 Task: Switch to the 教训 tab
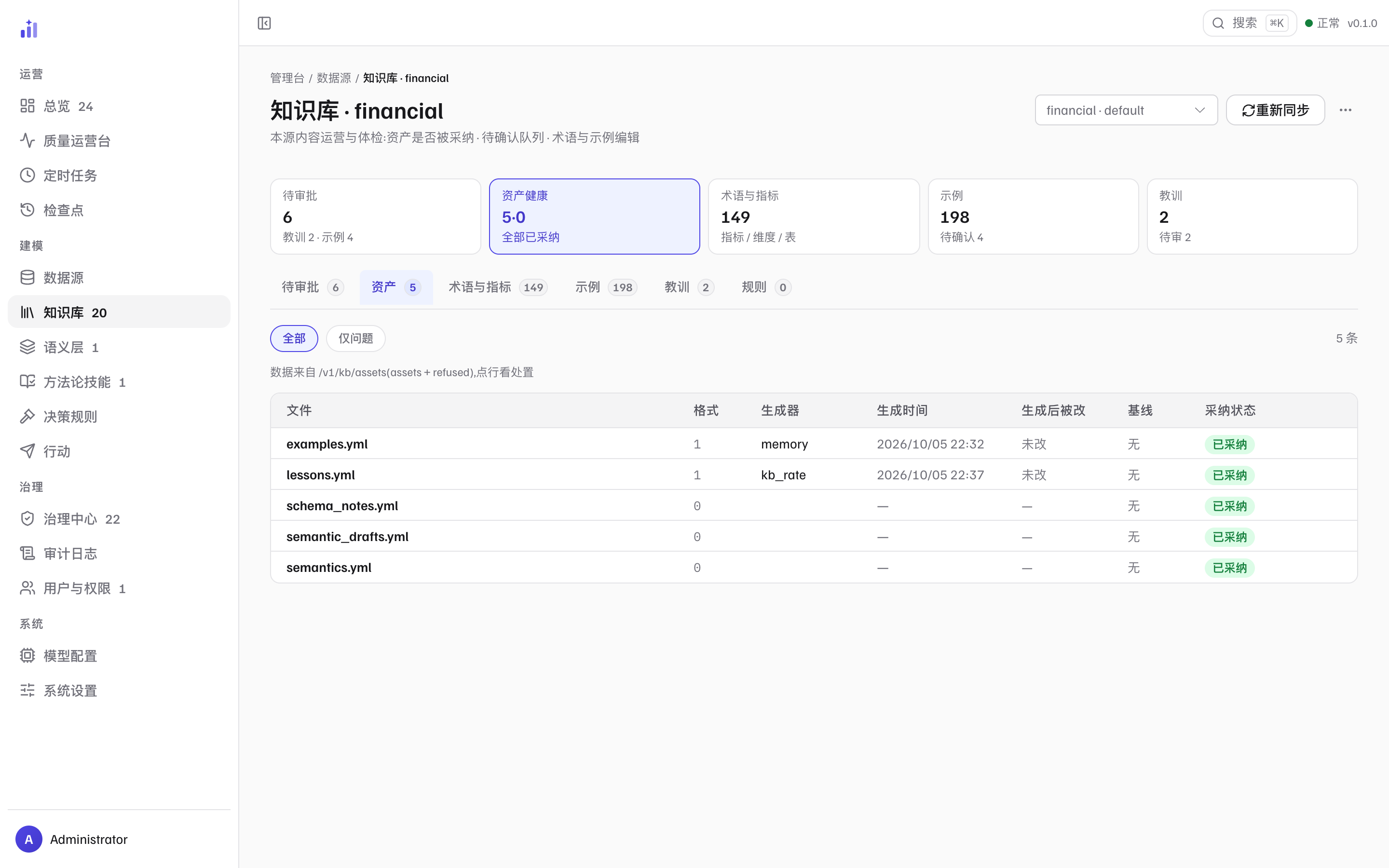click(689, 287)
